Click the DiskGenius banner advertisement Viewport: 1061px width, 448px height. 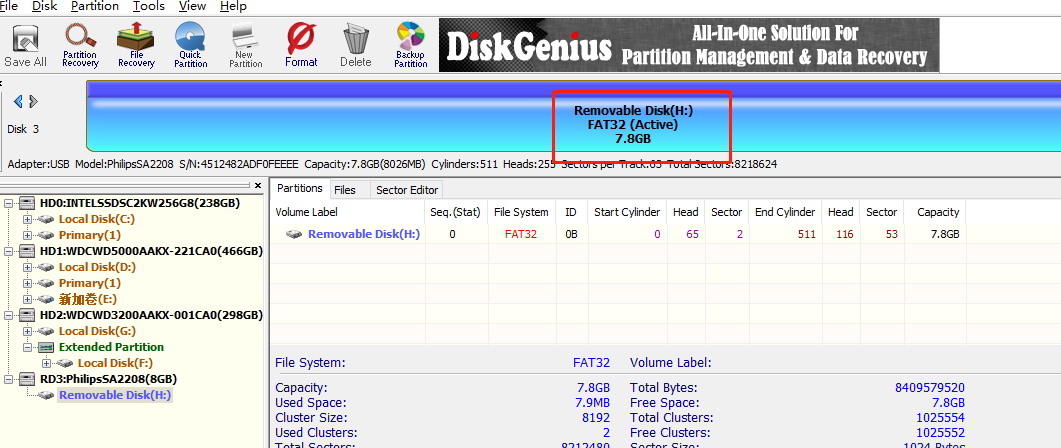(689, 45)
